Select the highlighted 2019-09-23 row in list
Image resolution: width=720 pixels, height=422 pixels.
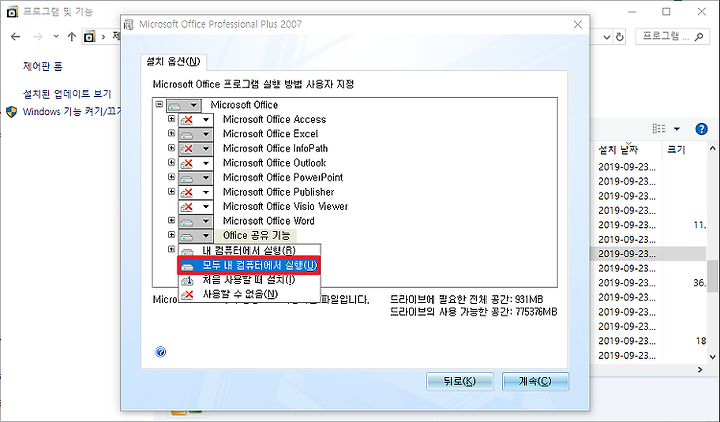click(x=650, y=253)
